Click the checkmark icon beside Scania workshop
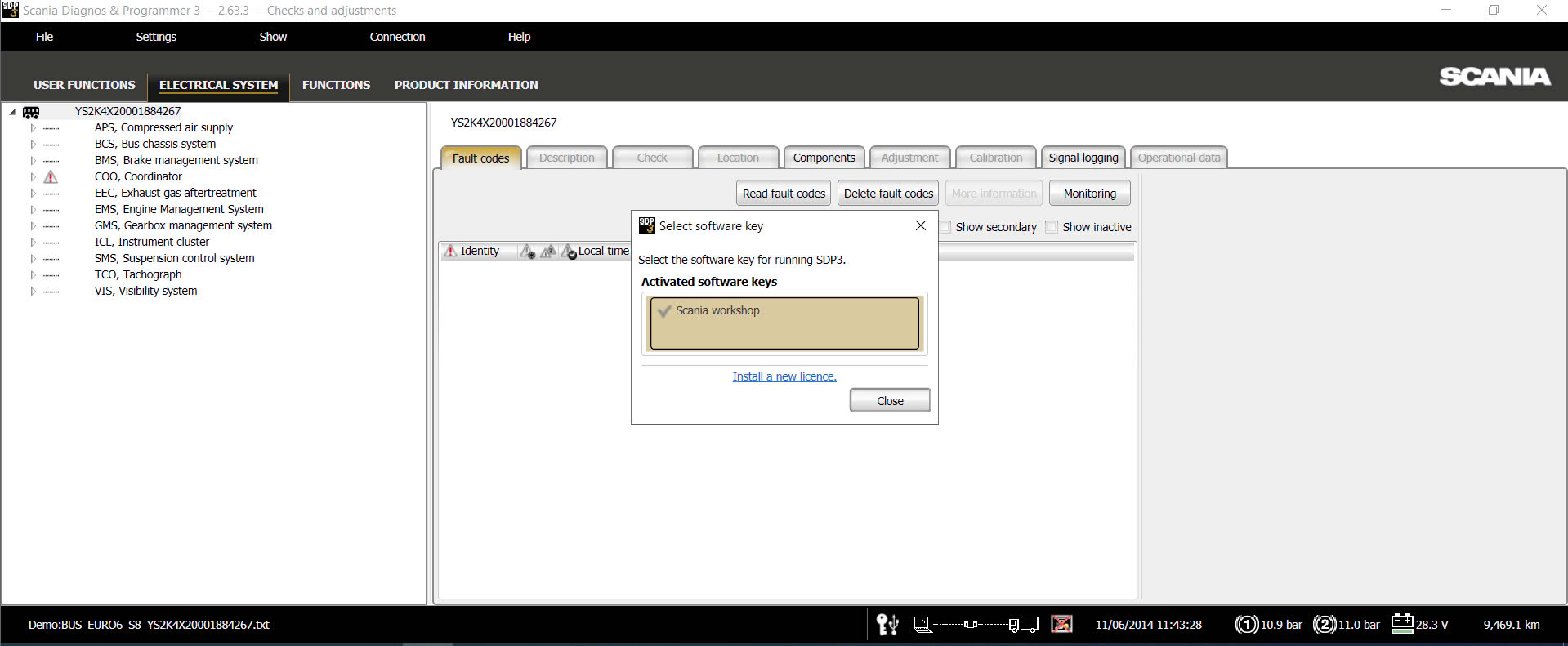This screenshot has width=1568, height=646. (664, 311)
